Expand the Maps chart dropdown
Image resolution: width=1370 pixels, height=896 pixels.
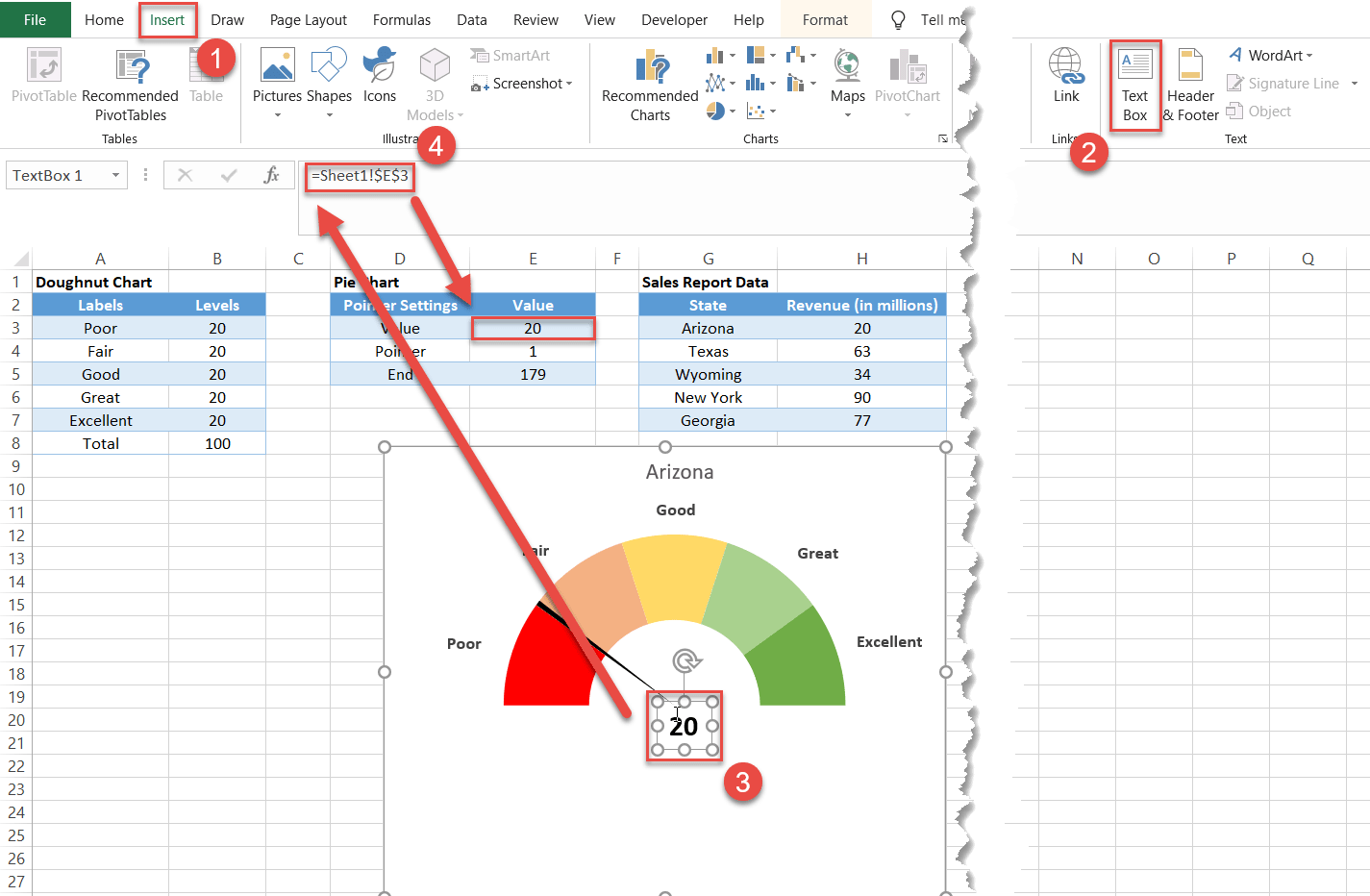coord(848,113)
